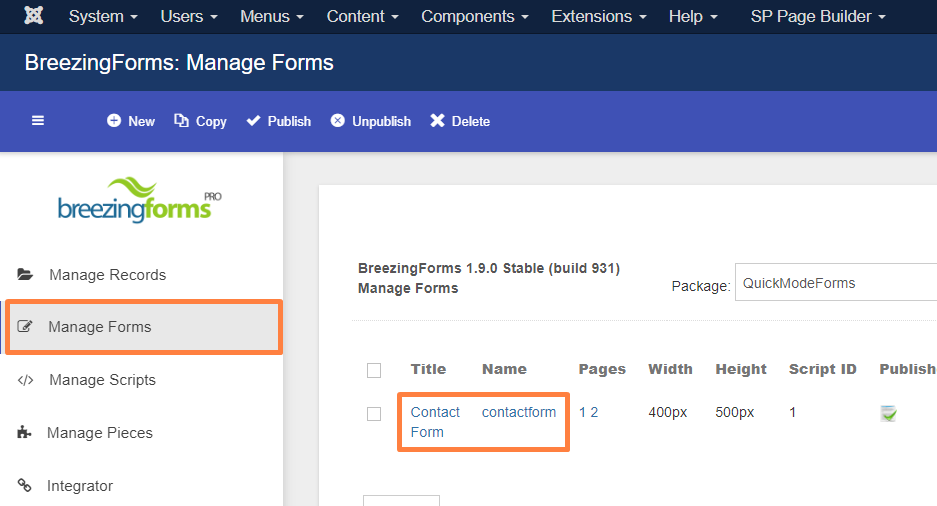
Task: Open the contactform name link
Action: point(519,412)
